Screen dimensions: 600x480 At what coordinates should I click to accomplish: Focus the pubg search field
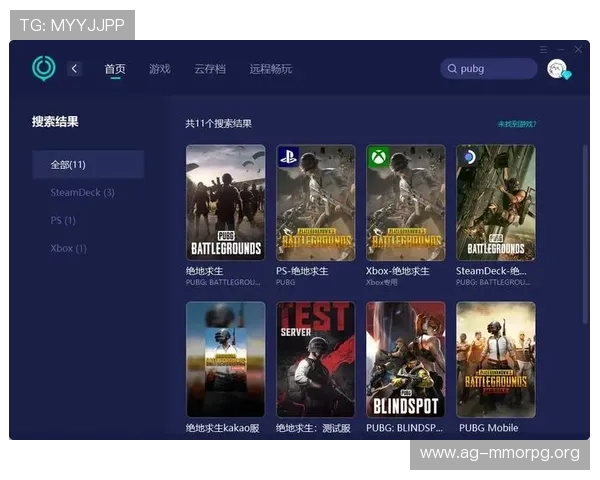coord(489,69)
